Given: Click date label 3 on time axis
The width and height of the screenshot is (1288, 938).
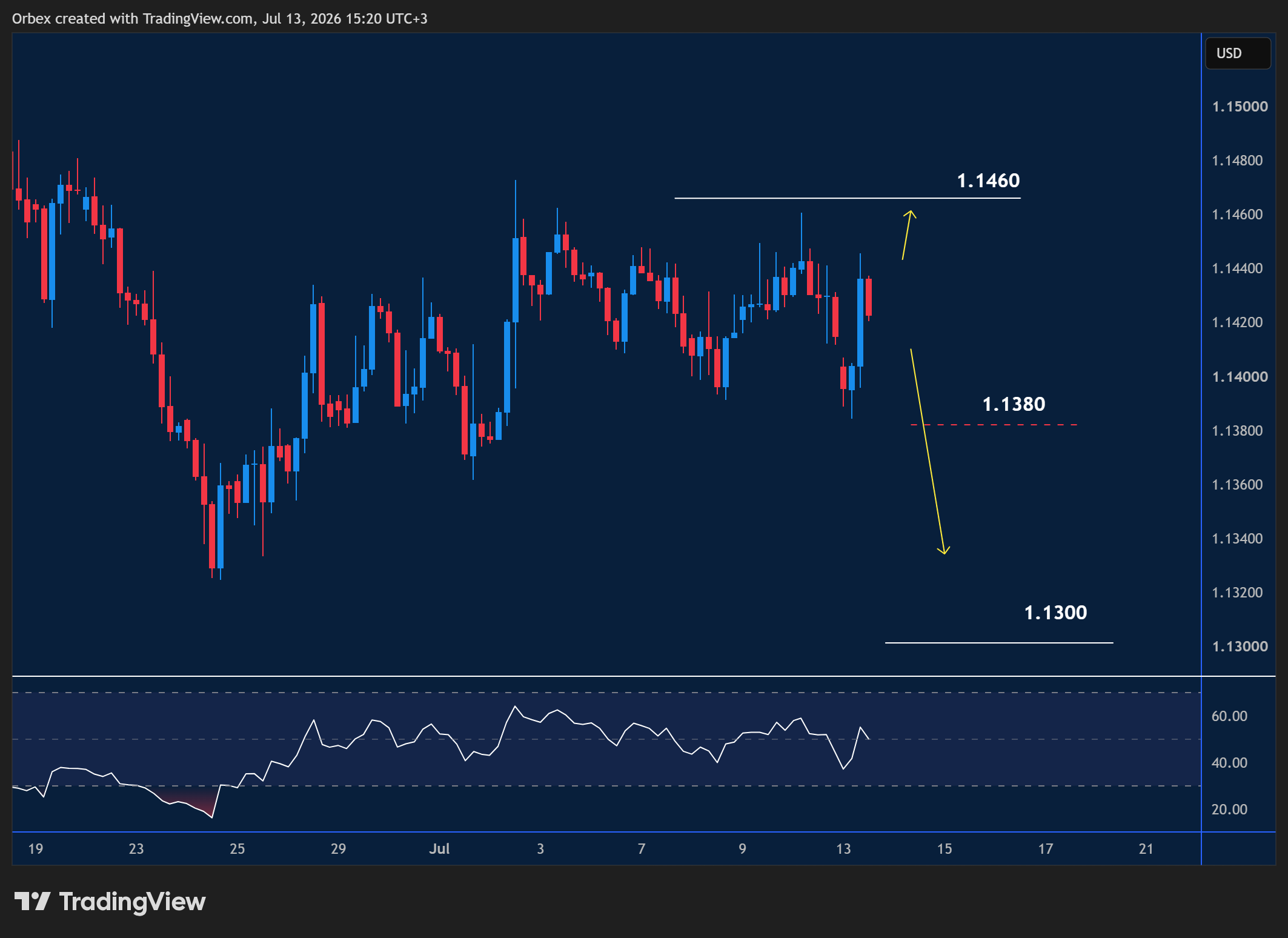Looking at the screenshot, I should tap(540, 849).
